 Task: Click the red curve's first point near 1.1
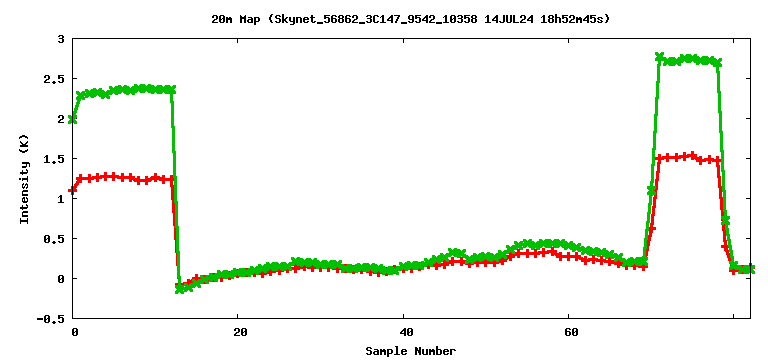72,191
